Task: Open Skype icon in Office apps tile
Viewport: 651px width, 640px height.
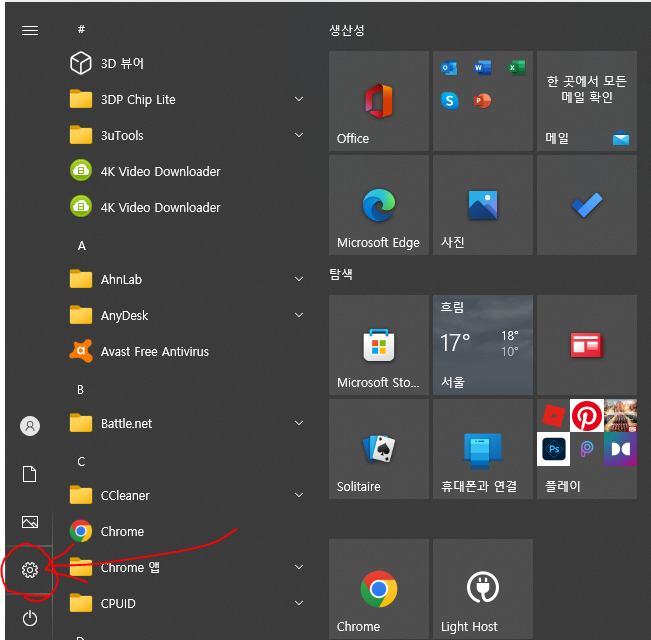Action: 449,100
